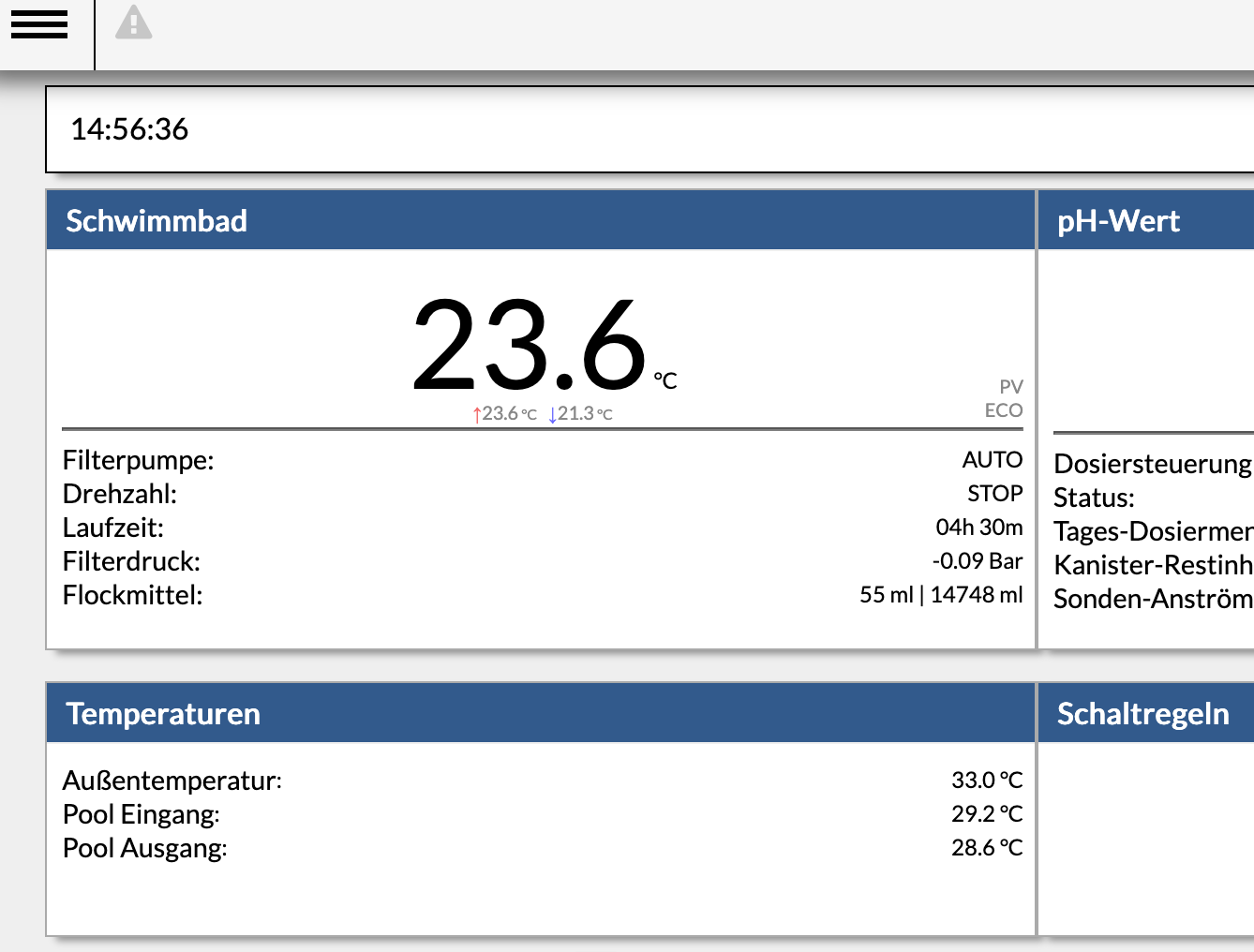1254x952 pixels.
Task: Click the Dosiersteuerung label in pH panel
Action: tap(1154, 464)
